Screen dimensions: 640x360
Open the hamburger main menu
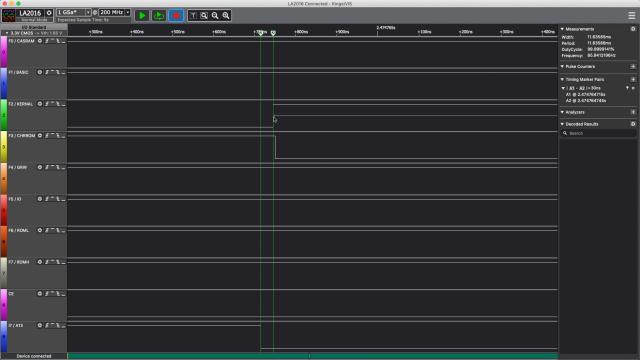(631, 16)
